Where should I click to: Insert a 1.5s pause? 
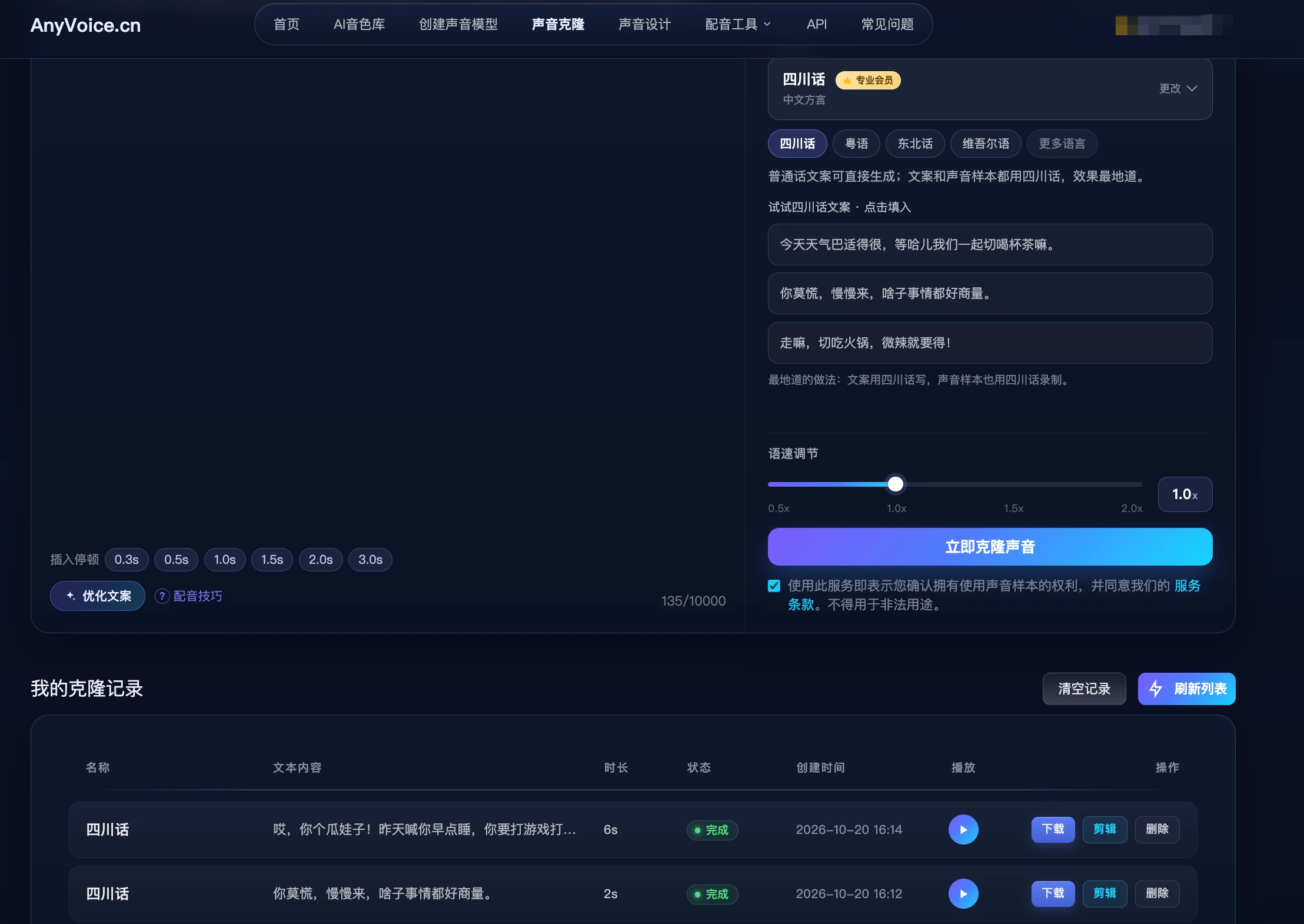click(272, 560)
